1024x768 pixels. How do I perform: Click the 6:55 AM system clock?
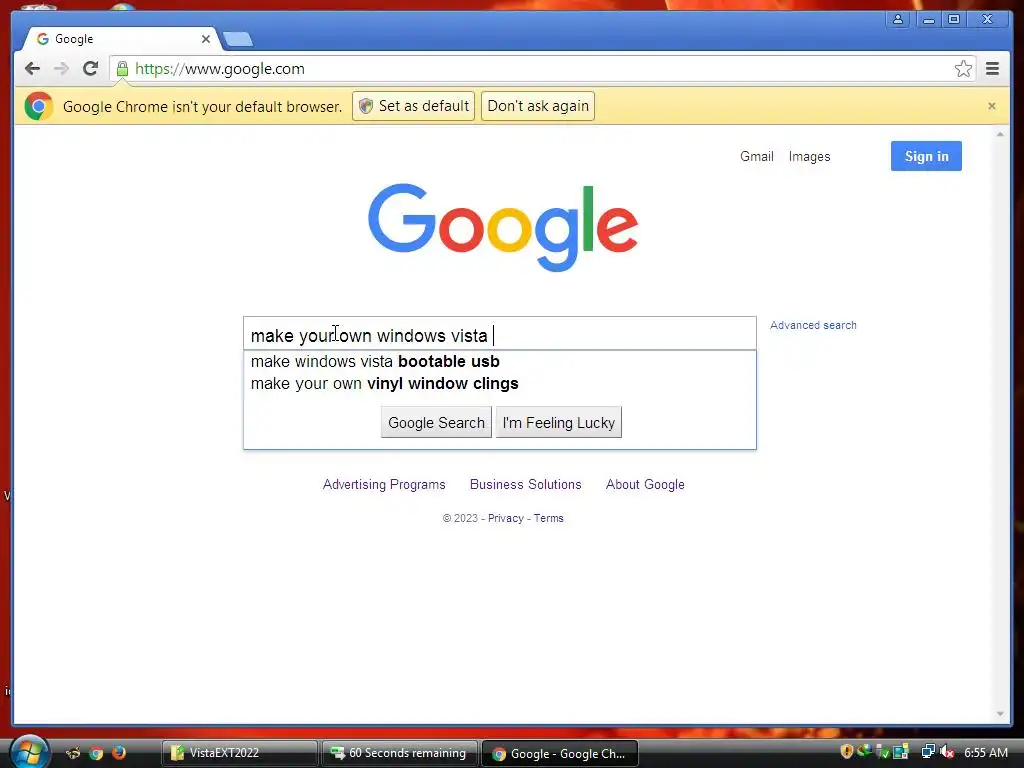[985, 752]
